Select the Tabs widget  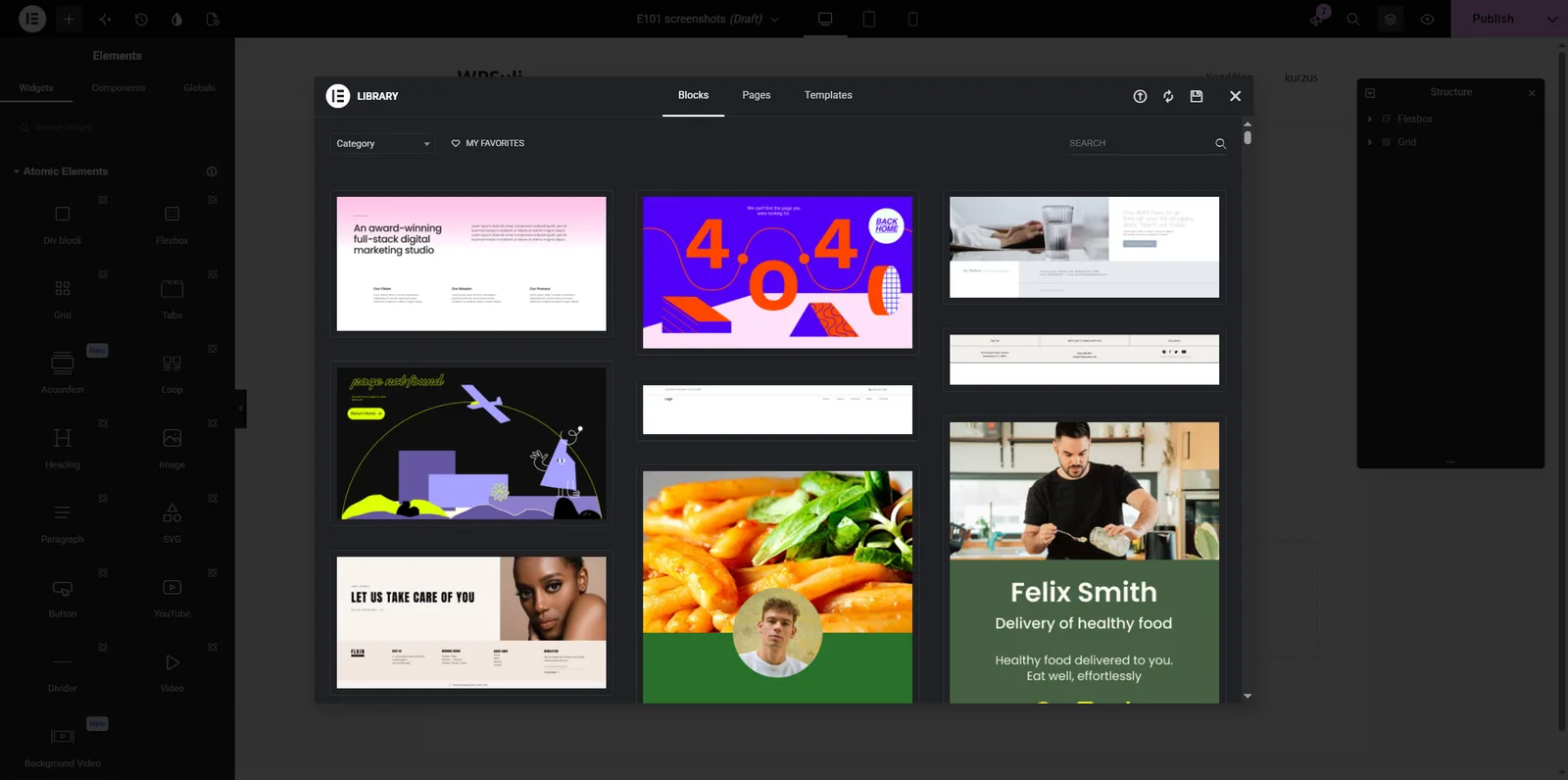coord(171,299)
